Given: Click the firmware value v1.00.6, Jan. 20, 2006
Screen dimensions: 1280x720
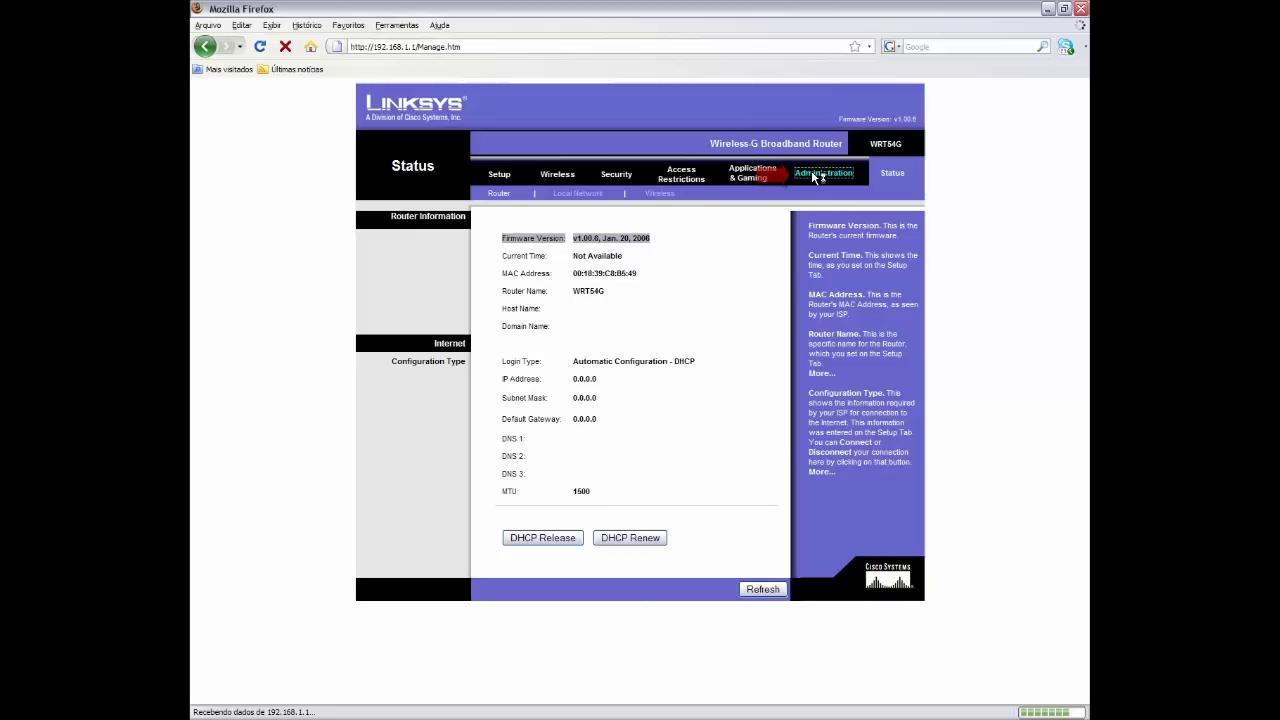Looking at the screenshot, I should [611, 238].
